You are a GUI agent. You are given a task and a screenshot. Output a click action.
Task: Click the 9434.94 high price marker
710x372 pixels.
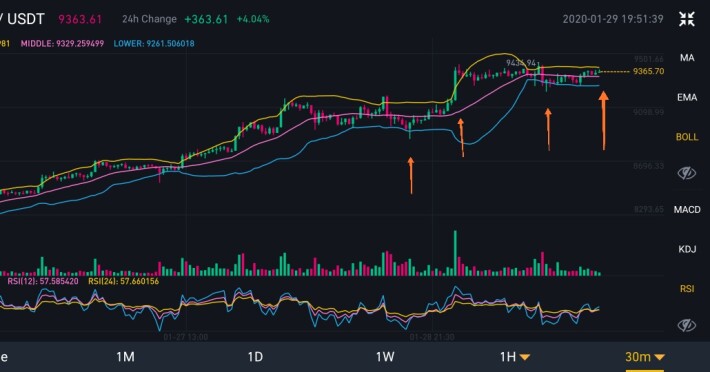pyautogui.click(x=521, y=63)
